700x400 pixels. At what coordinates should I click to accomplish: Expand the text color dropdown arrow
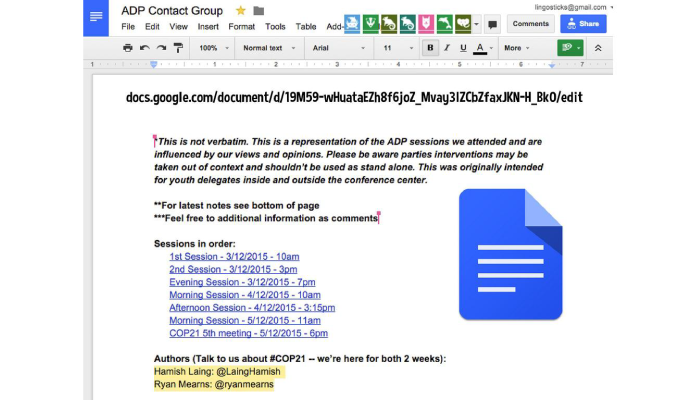tap(492, 48)
